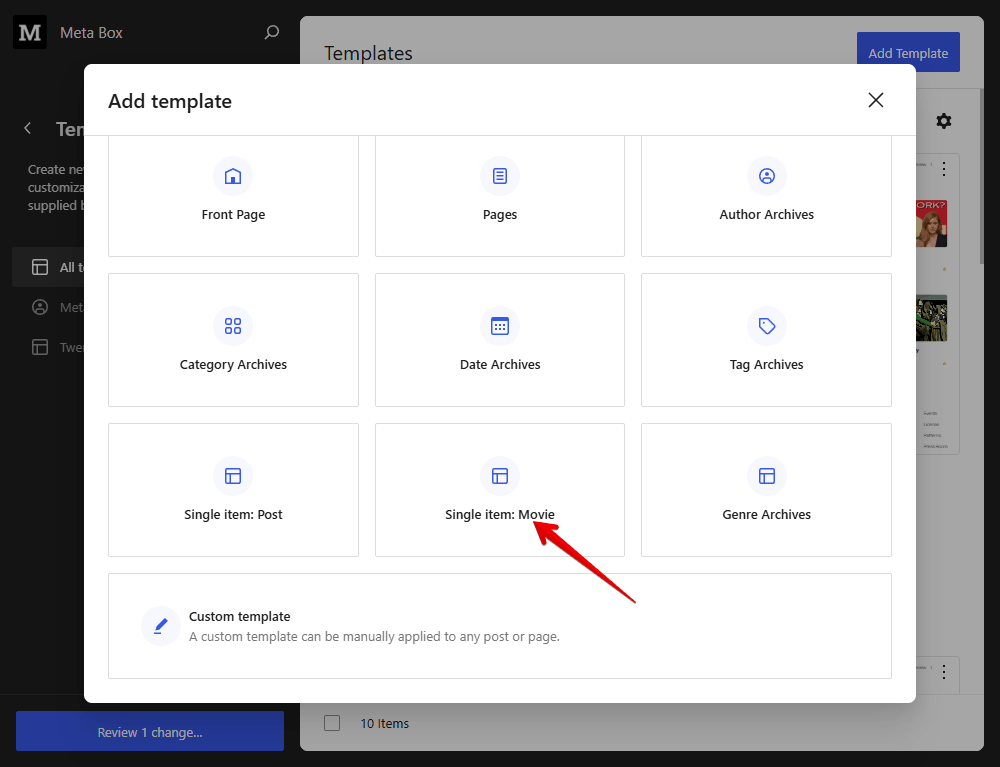
Task: Click the Single item: Movie layout icon
Action: [500, 476]
